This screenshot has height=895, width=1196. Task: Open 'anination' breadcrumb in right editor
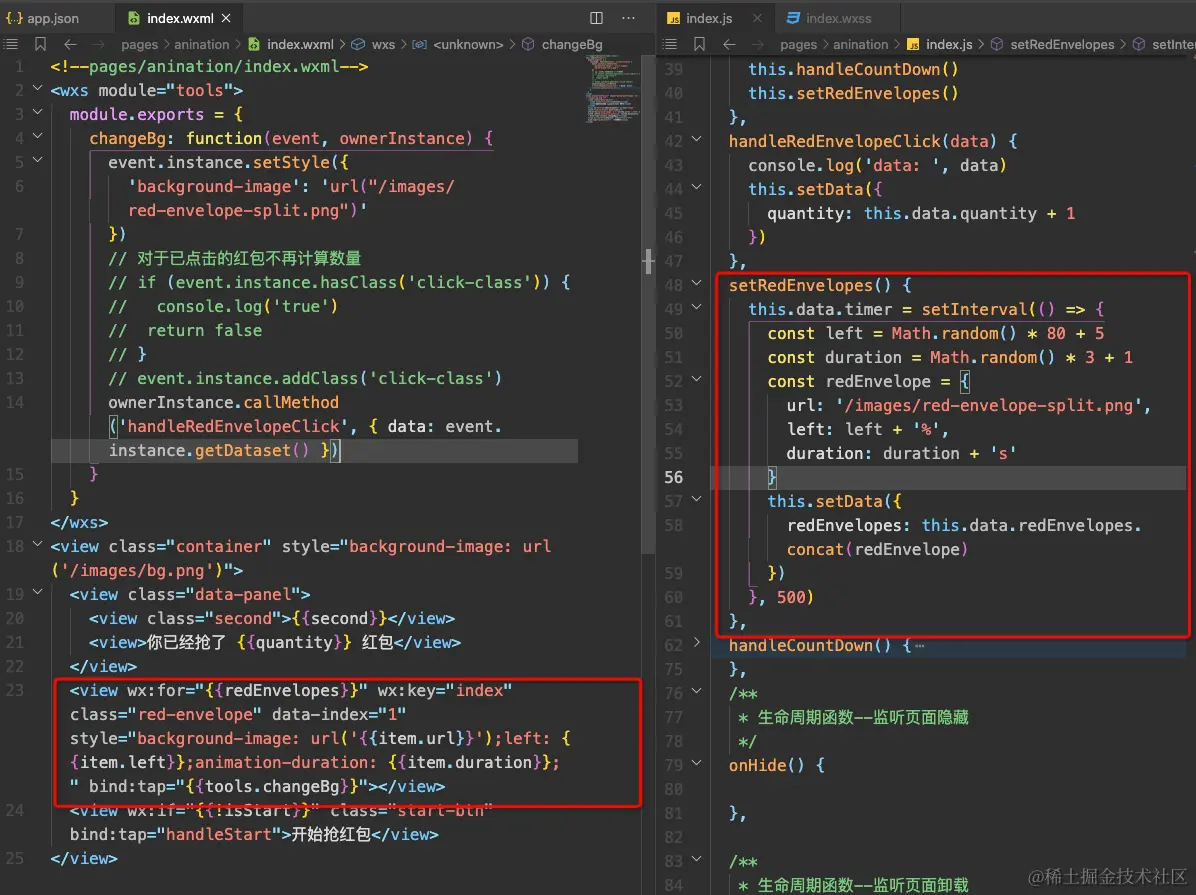(x=860, y=44)
